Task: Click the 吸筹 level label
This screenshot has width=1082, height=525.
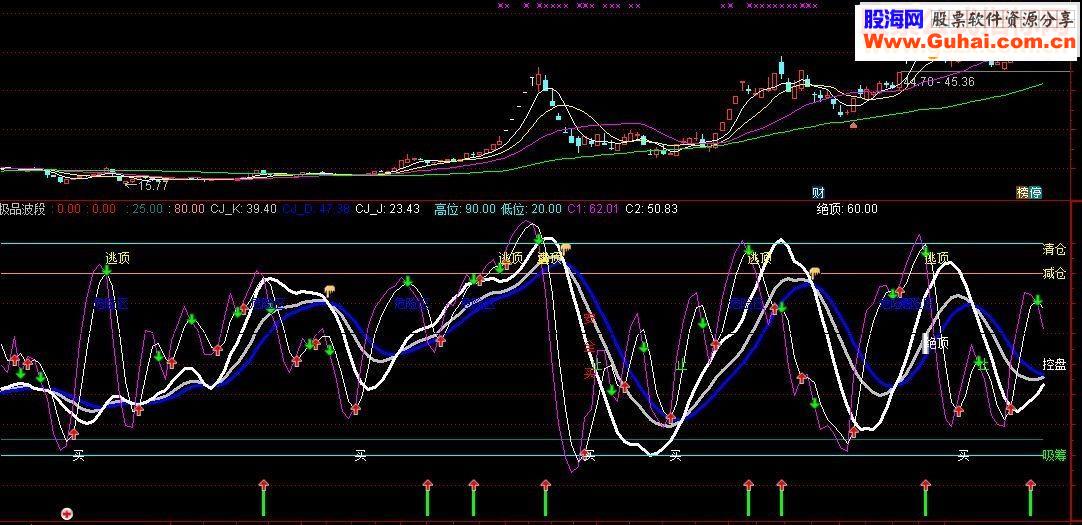Action: point(1054,455)
